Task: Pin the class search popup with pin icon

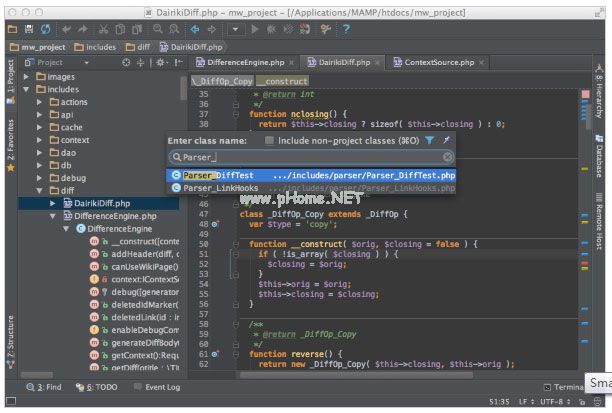Action: tap(447, 141)
